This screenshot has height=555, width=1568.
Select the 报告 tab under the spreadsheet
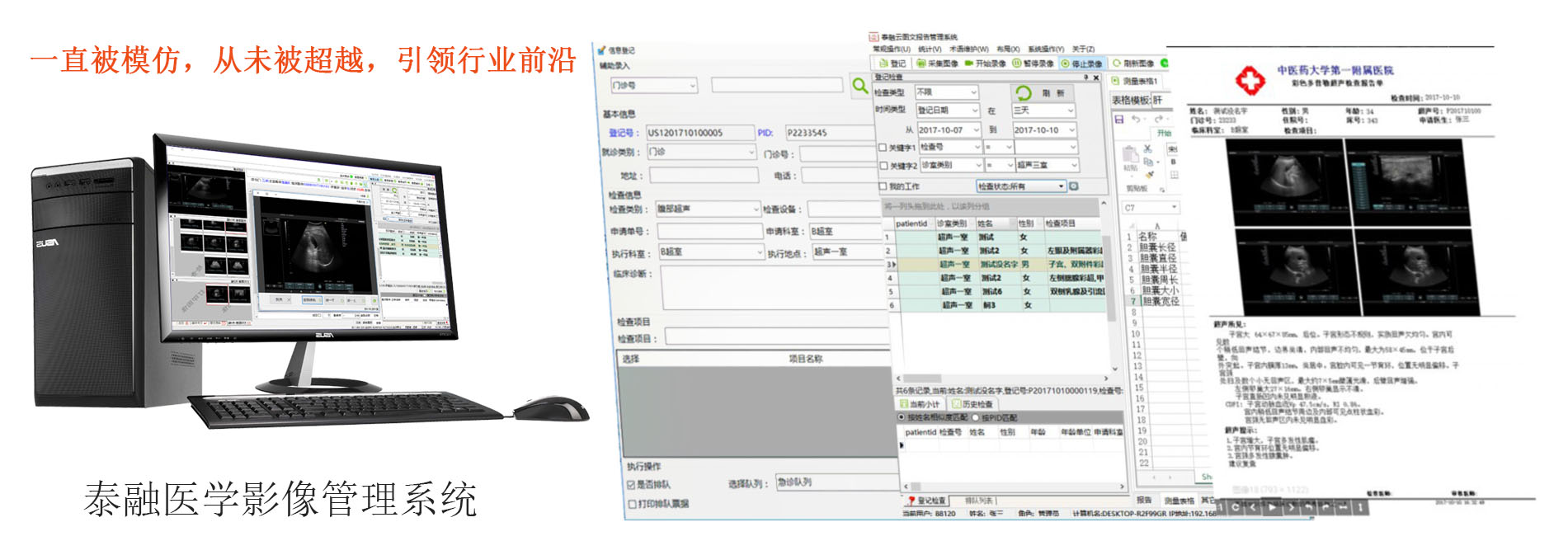pos(1144,500)
